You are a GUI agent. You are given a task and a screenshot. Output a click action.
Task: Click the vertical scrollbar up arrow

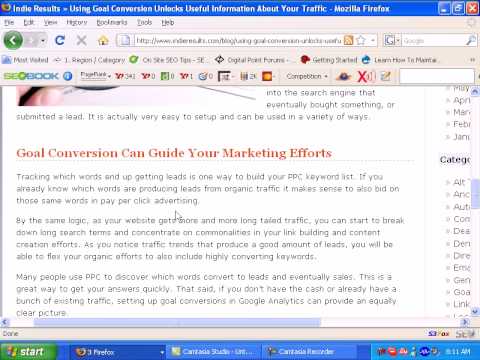coord(475,91)
